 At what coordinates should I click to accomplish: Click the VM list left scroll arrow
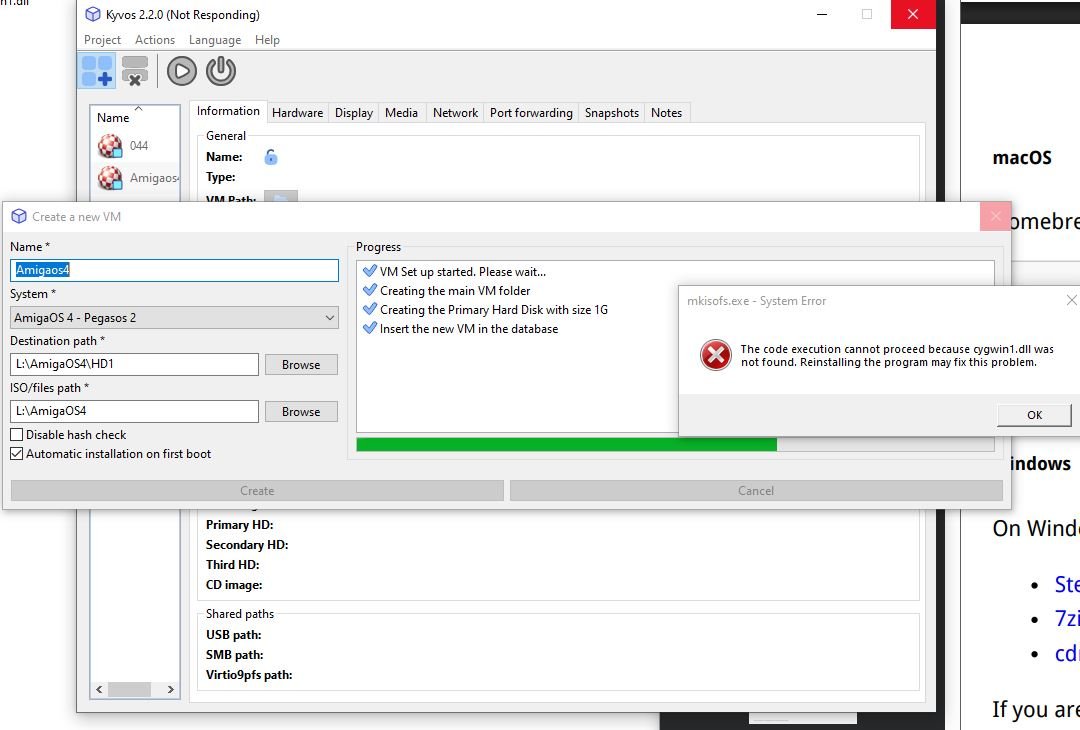[99, 689]
